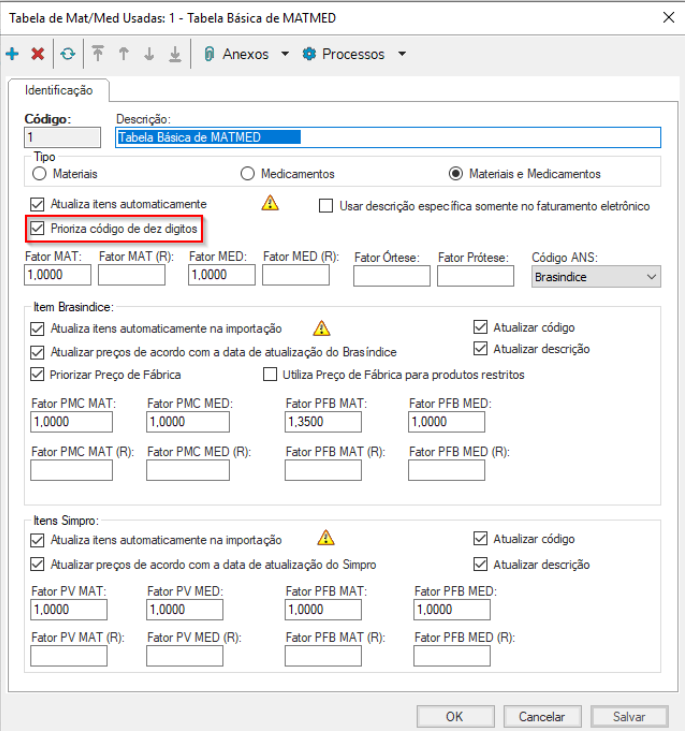
Task: Click the Fator MAT (R) field
Action: pyautogui.click(x=131, y=275)
